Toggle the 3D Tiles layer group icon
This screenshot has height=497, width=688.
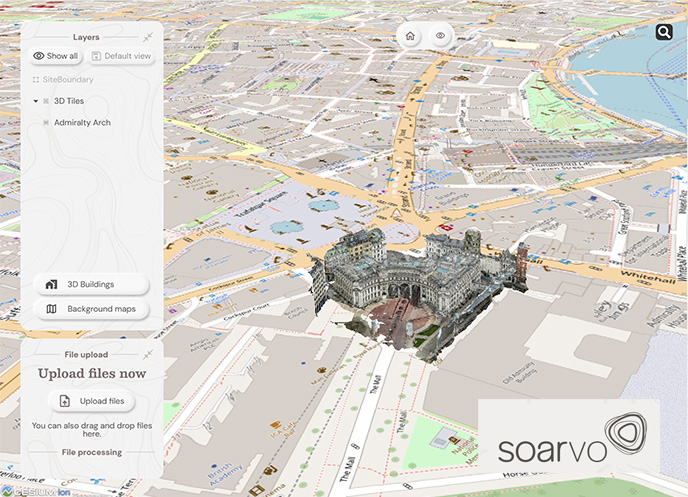[x=46, y=101]
